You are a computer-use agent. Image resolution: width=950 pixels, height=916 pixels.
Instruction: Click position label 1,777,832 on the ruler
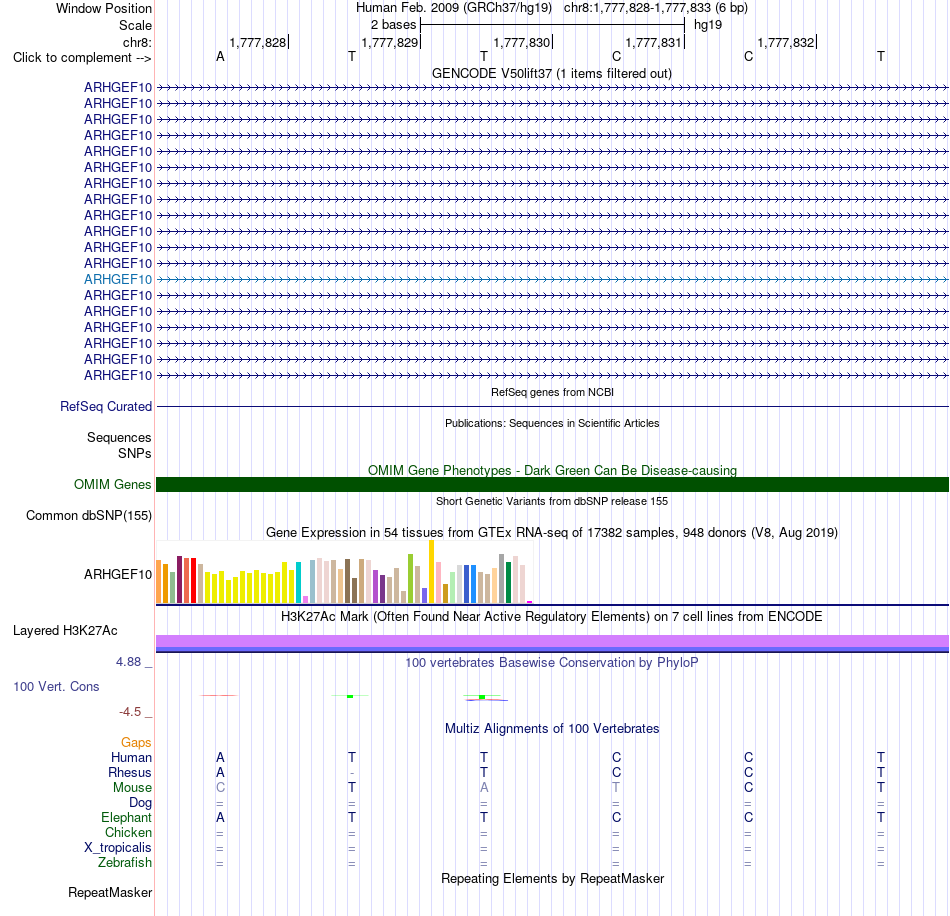786,42
